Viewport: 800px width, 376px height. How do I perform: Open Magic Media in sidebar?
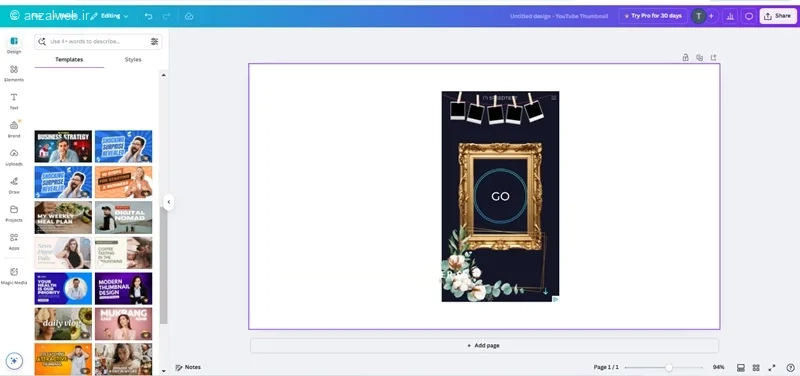(14, 275)
